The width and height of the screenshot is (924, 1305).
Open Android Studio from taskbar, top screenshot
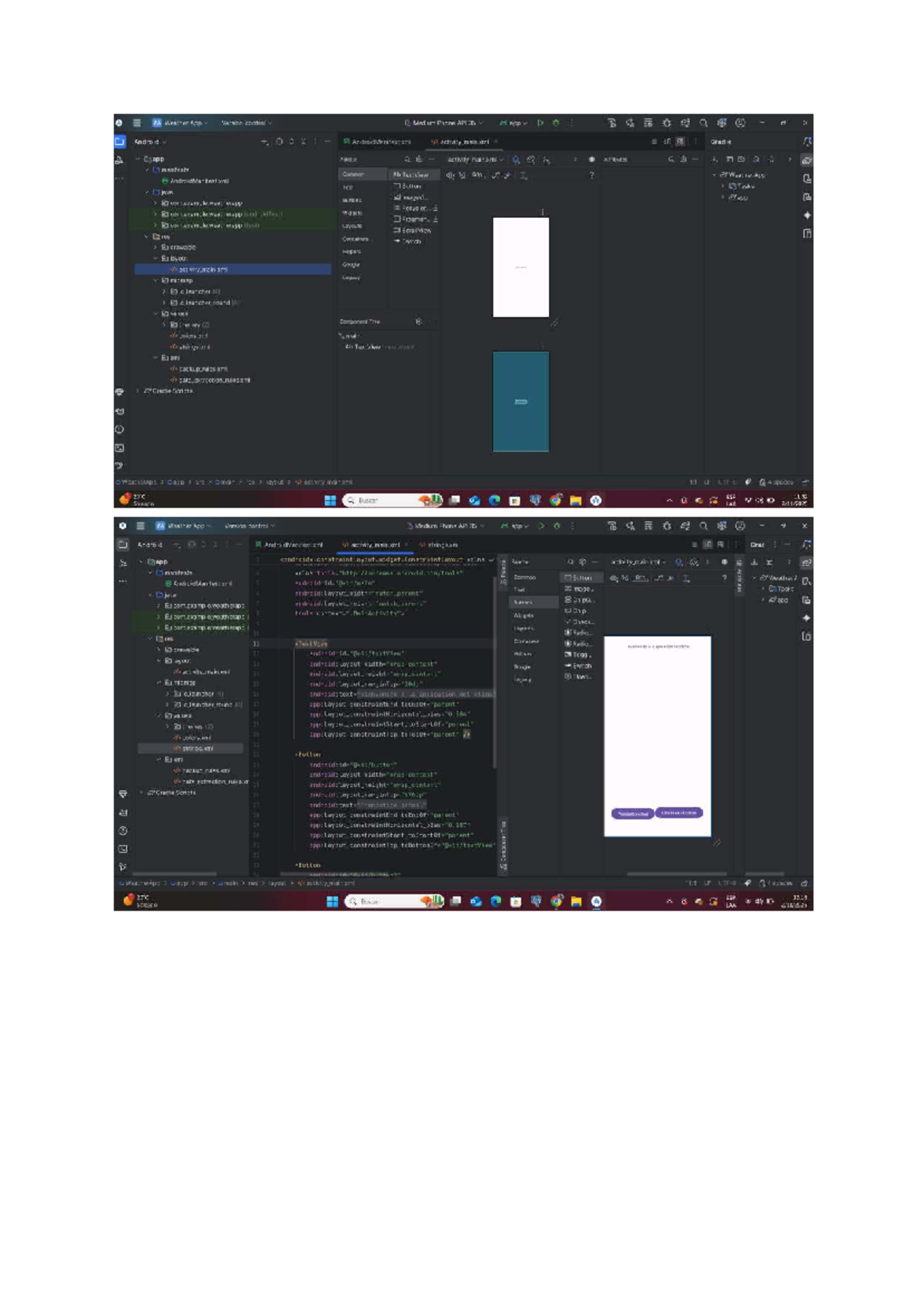pos(596,500)
